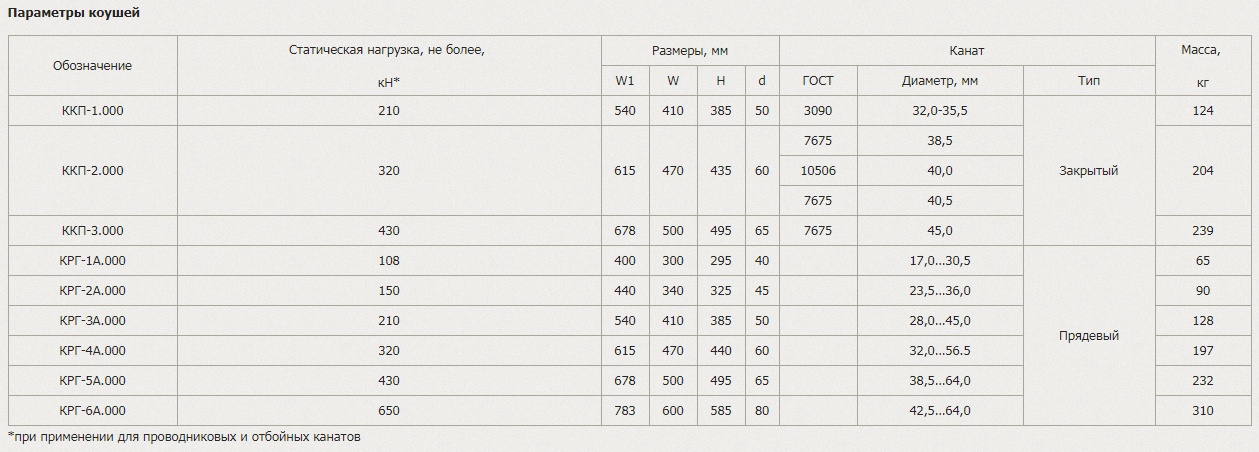
Task: Click the ККП-3.000 designation cell
Action: coord(93,231)
